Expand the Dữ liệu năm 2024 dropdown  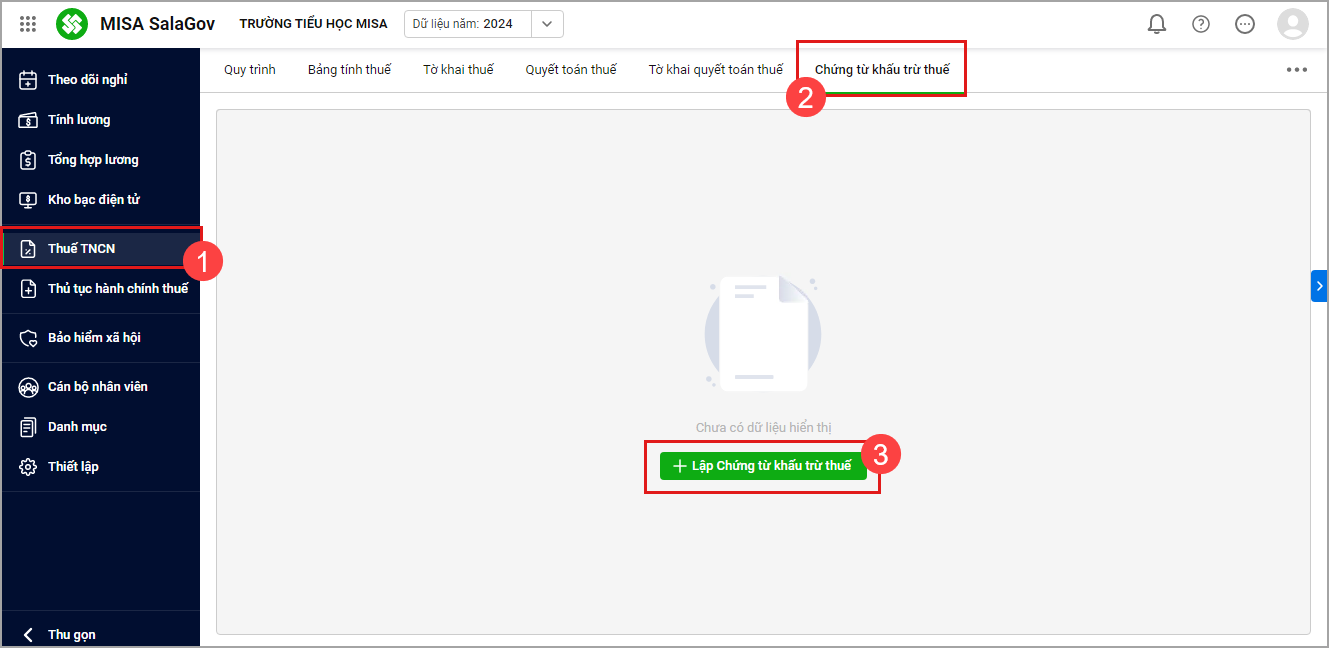[x=546, y=24]
